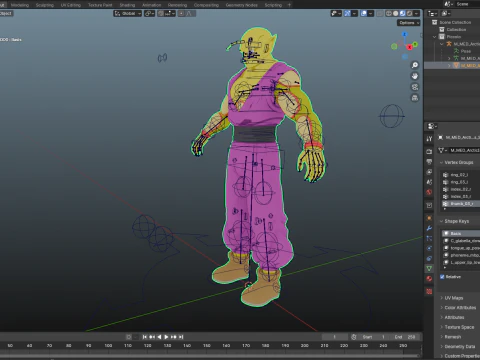Open the outliner display mode dropdown
The image size is (480, 360).
click(432, 13)
